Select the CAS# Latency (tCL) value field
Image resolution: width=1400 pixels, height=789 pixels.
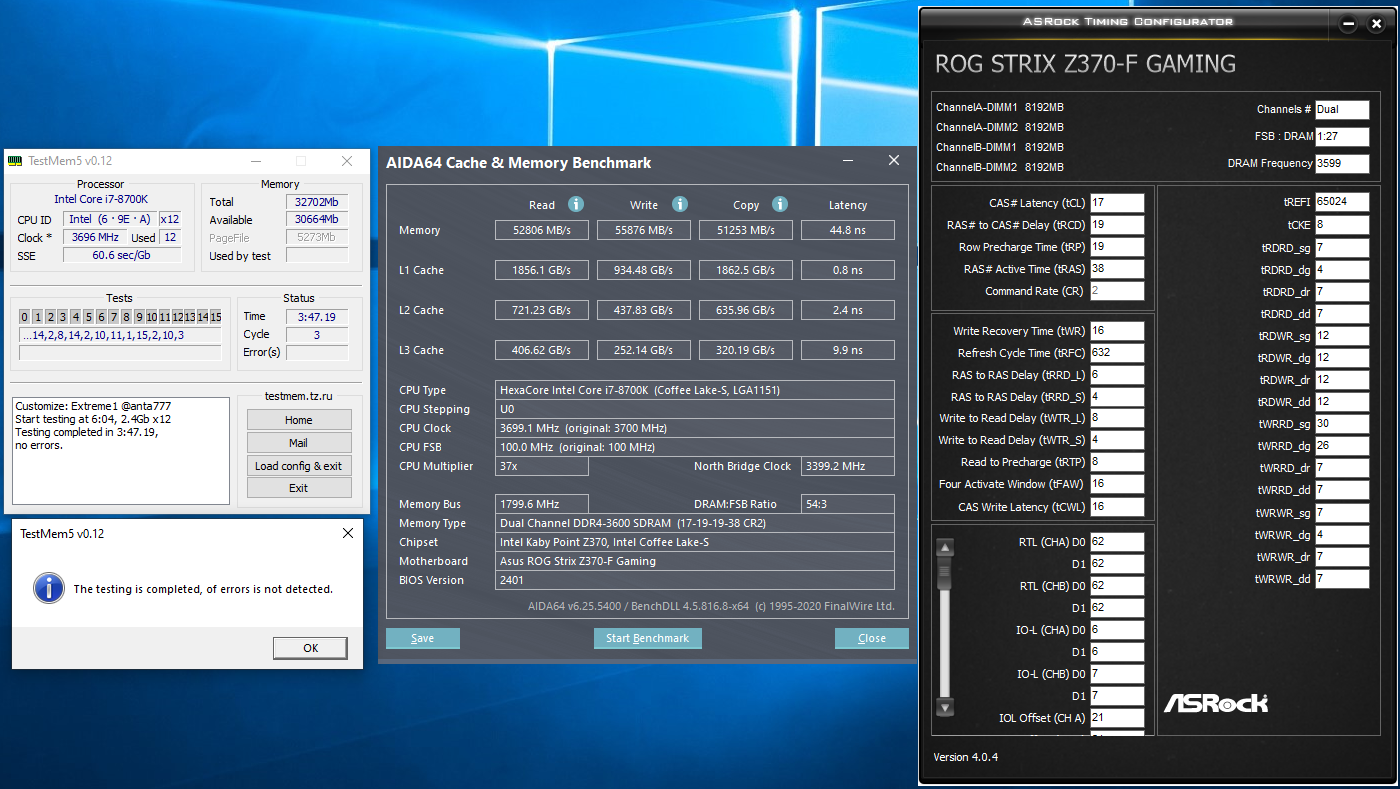(1117, 203)
